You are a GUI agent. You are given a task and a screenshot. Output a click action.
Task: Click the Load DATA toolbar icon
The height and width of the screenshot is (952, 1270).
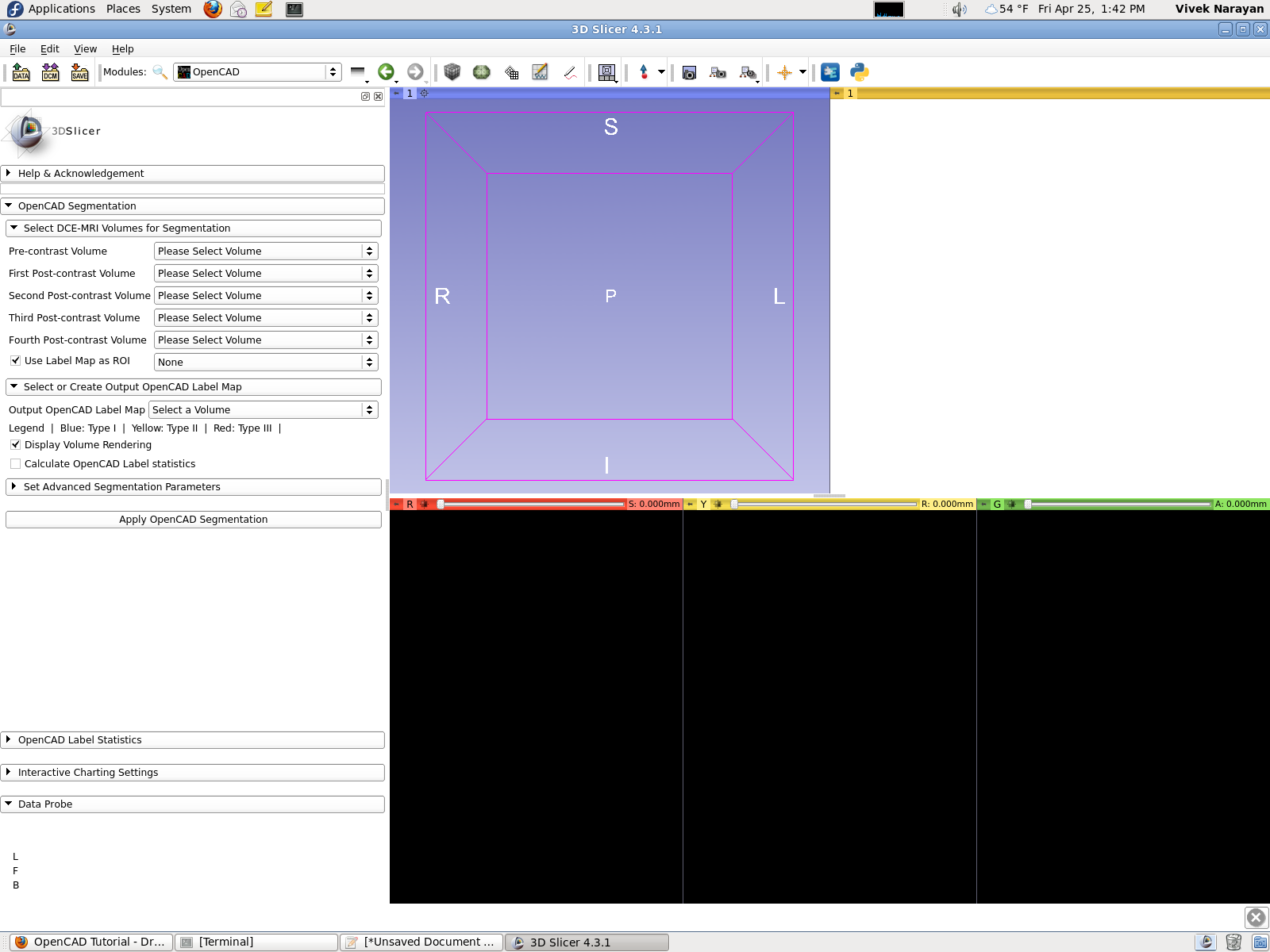point(21,72)
